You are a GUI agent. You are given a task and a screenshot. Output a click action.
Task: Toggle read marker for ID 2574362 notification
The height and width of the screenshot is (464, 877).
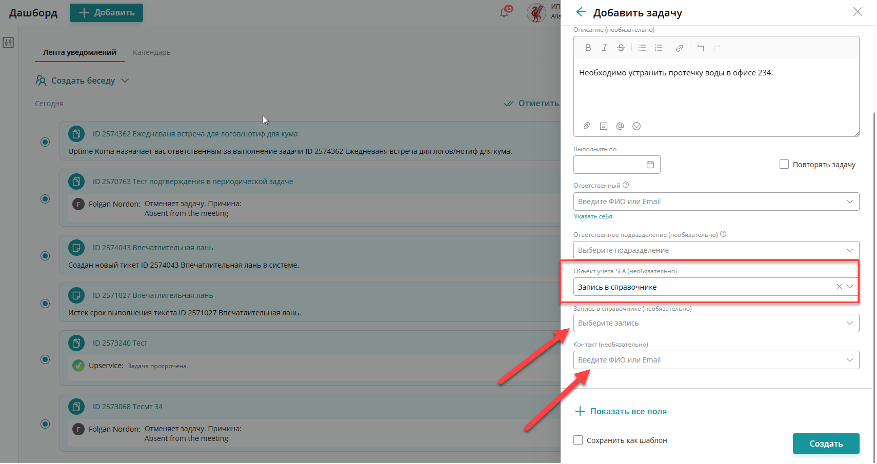[x=45, y=142]
